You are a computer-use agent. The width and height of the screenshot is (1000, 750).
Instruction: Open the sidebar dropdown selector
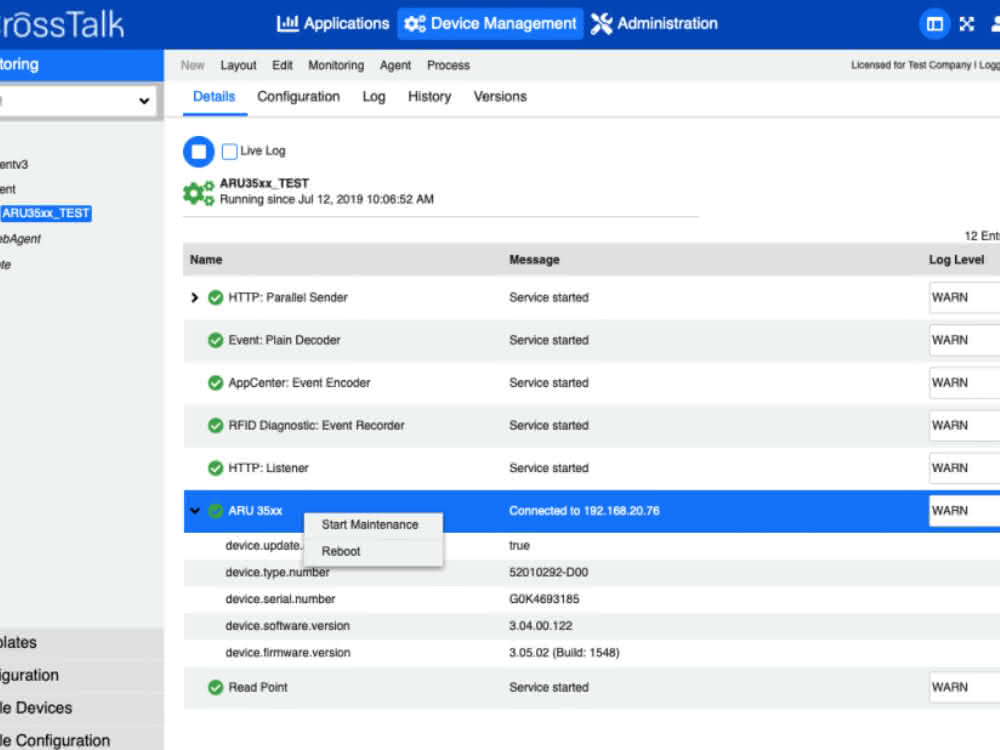[x=78, y=101]
